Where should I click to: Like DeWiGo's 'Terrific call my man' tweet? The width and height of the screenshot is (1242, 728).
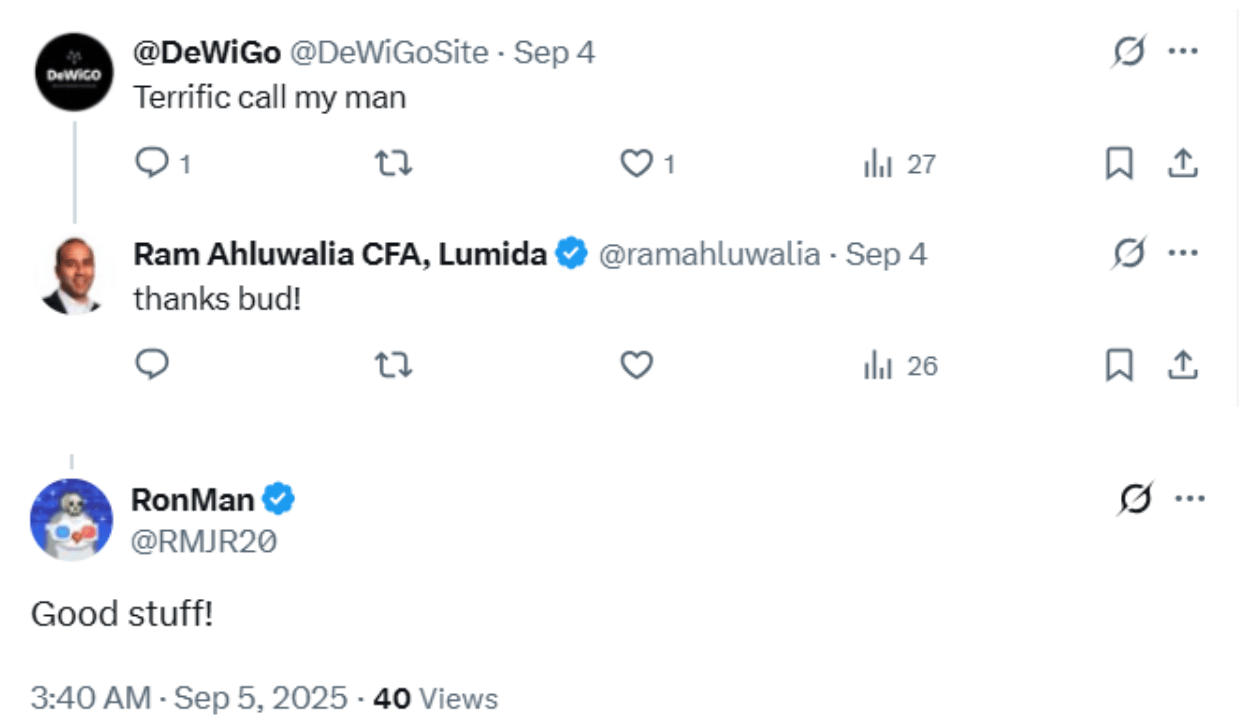tap(636, 163)
